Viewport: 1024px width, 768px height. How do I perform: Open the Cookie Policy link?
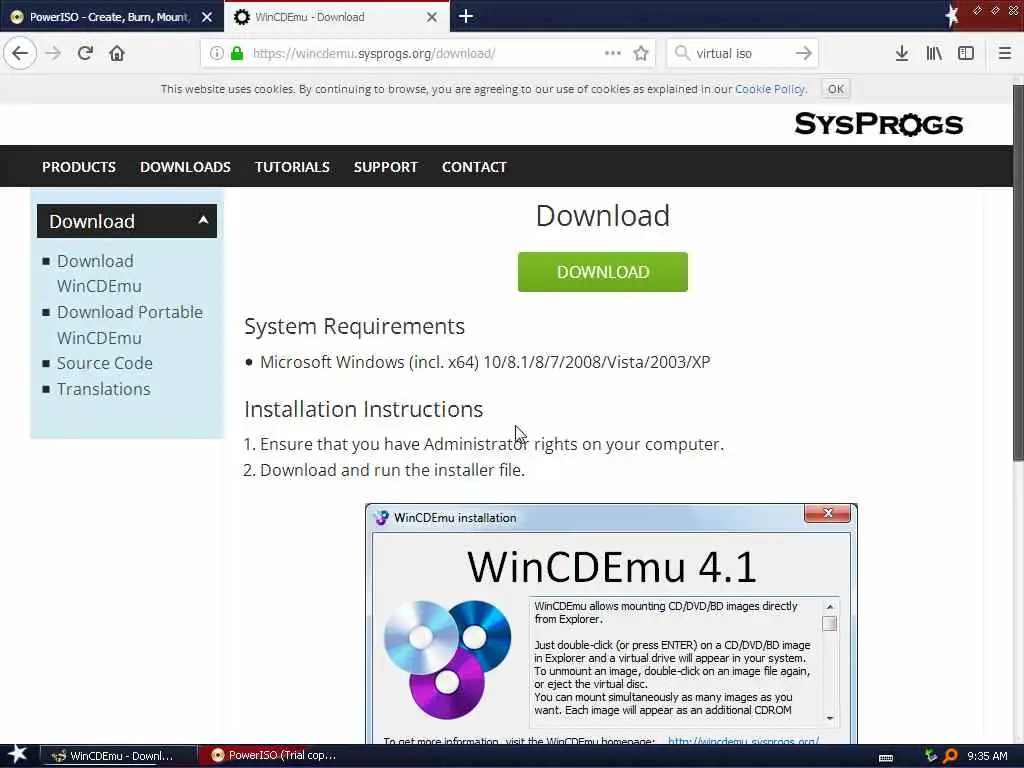(x=770, y=89)
